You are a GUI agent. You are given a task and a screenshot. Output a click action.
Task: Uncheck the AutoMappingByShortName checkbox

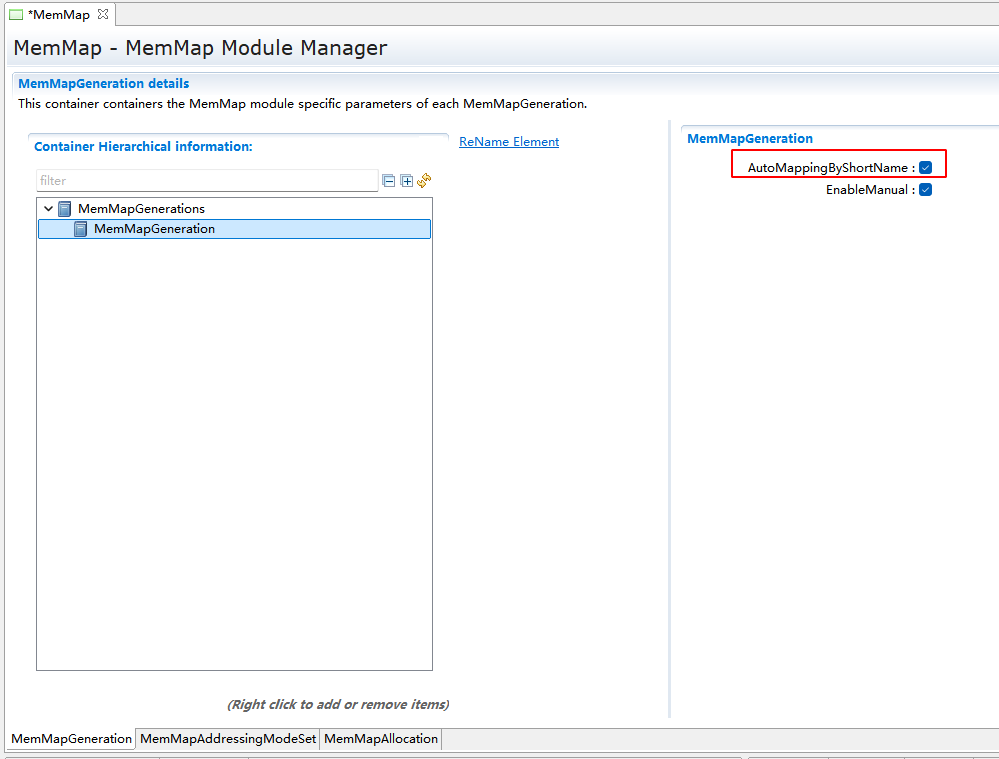coord(925,168)
